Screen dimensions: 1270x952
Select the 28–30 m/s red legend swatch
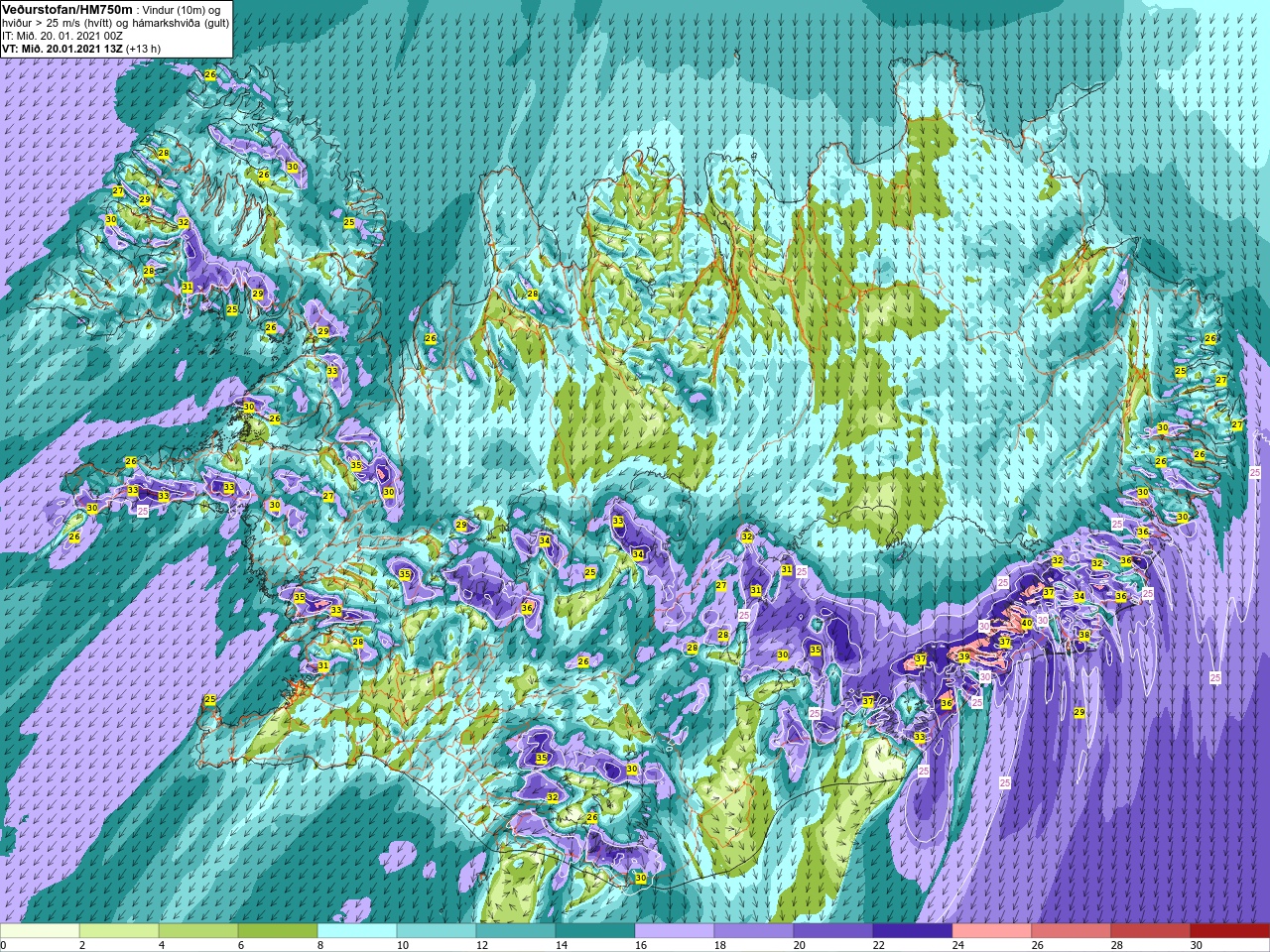[x=1151, y=930]
